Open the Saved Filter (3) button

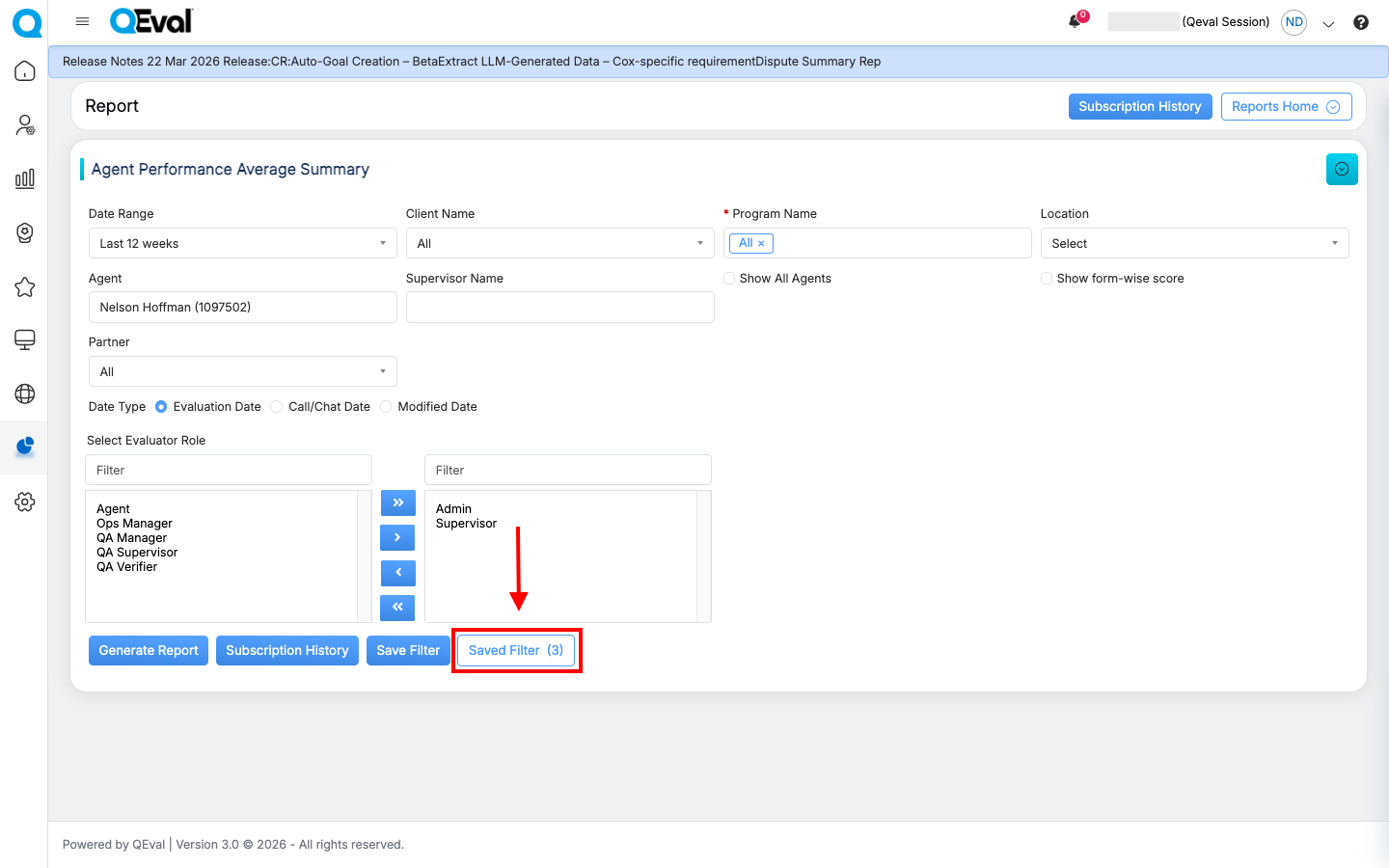[x=515, y=650]
